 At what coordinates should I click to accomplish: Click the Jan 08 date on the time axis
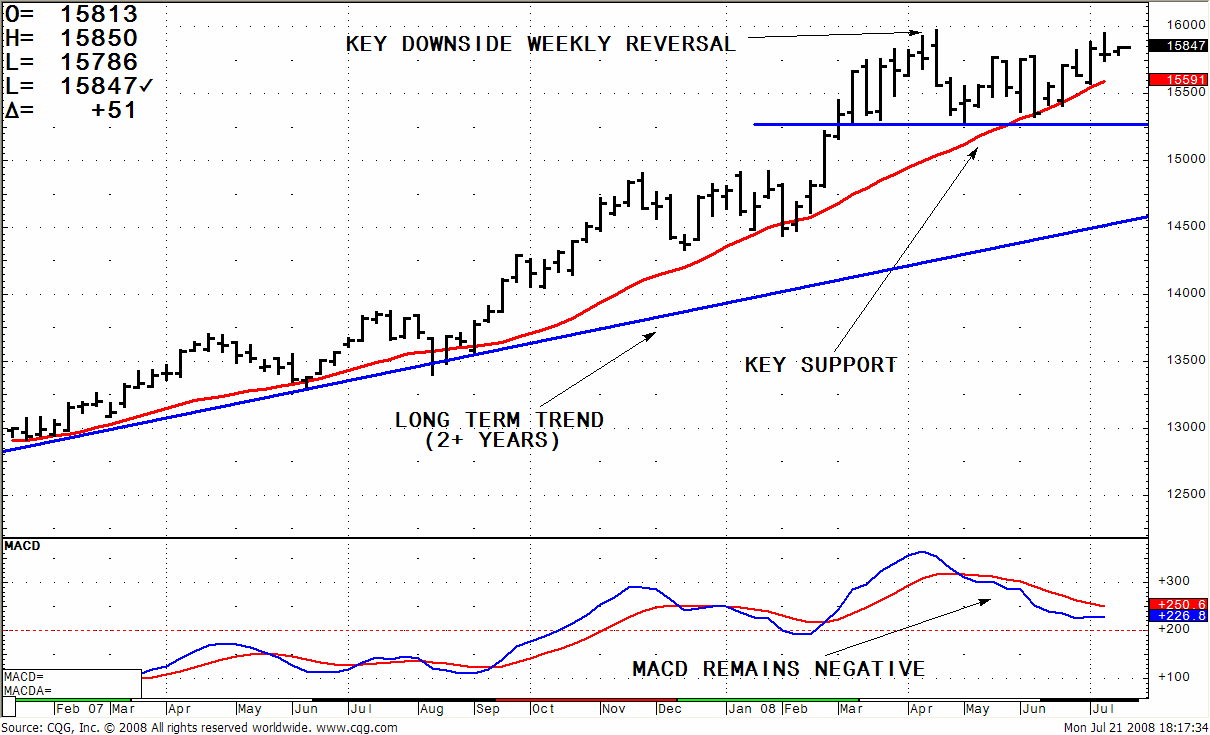750,708
